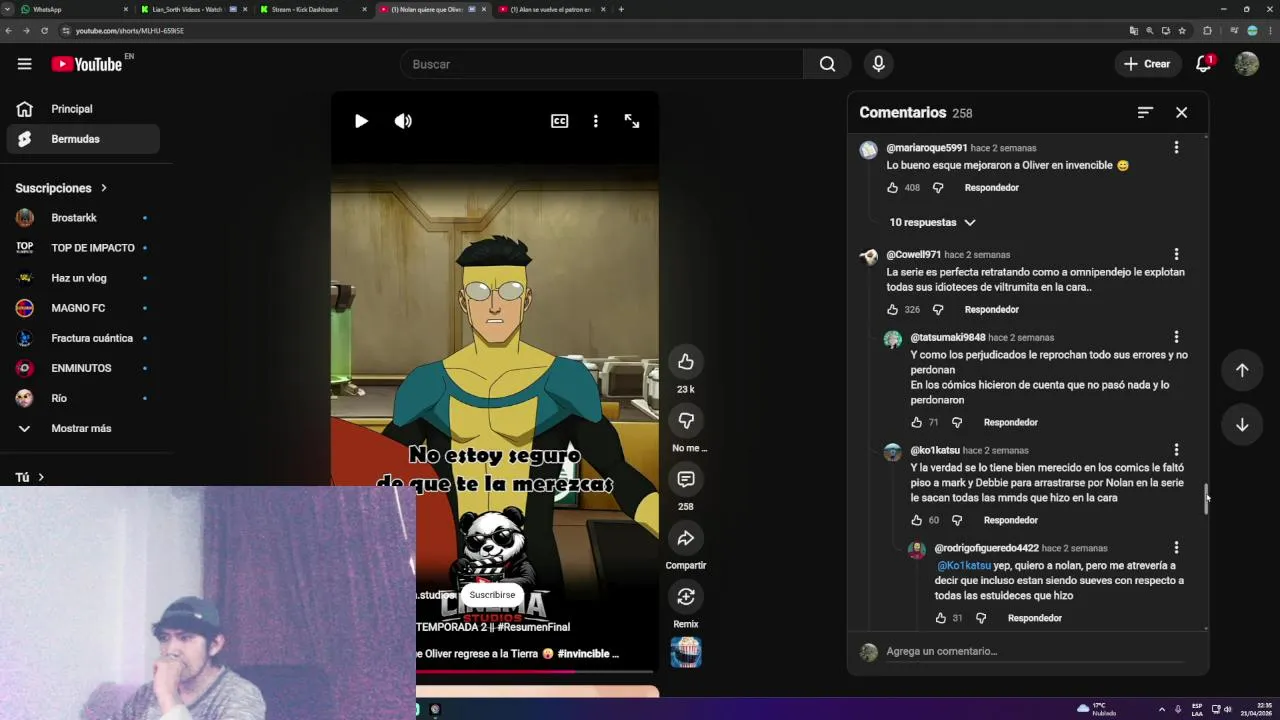The height and width of the screenshot is (720, 1280).
Task: Reply to @tatsumaki9848's reply
Action: point(1010,422)
